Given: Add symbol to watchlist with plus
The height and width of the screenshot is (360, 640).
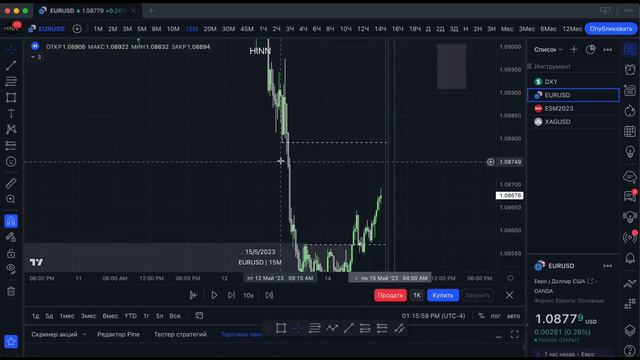Looking at the screenshot, I should click(574, 49).
